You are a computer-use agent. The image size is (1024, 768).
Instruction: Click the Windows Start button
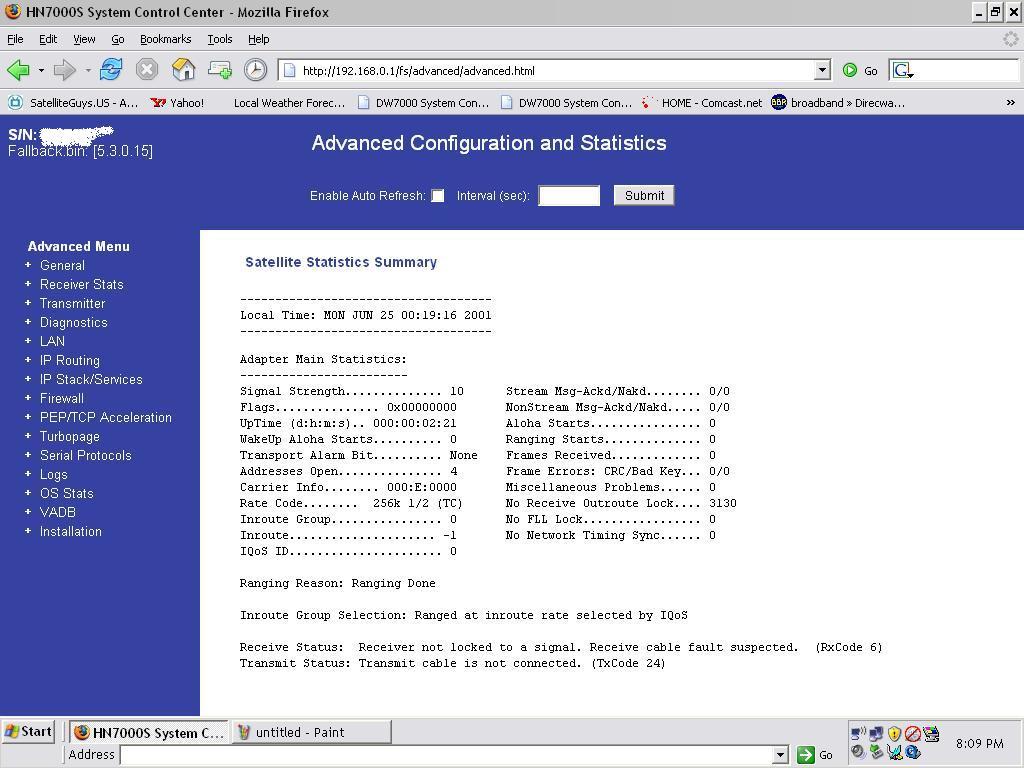(x=28, y=731)
